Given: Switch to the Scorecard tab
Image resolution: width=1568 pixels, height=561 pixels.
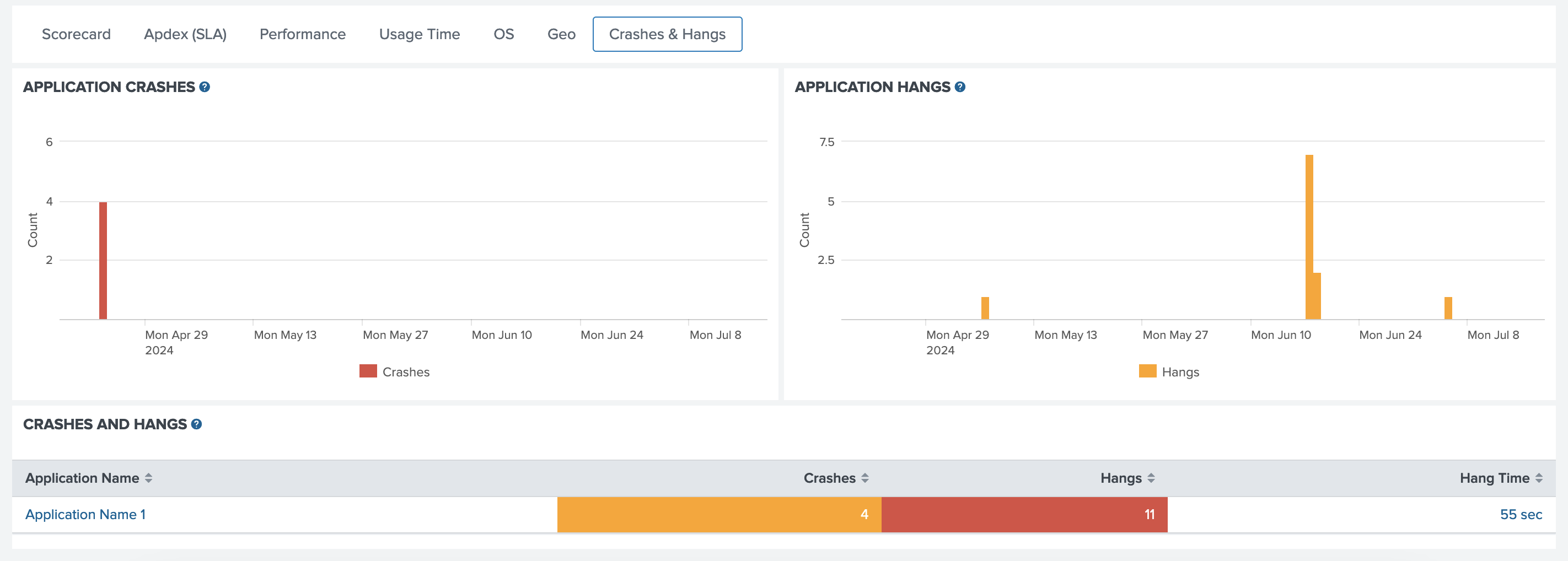Looking at the screenshot, I should tap(76, 34).
